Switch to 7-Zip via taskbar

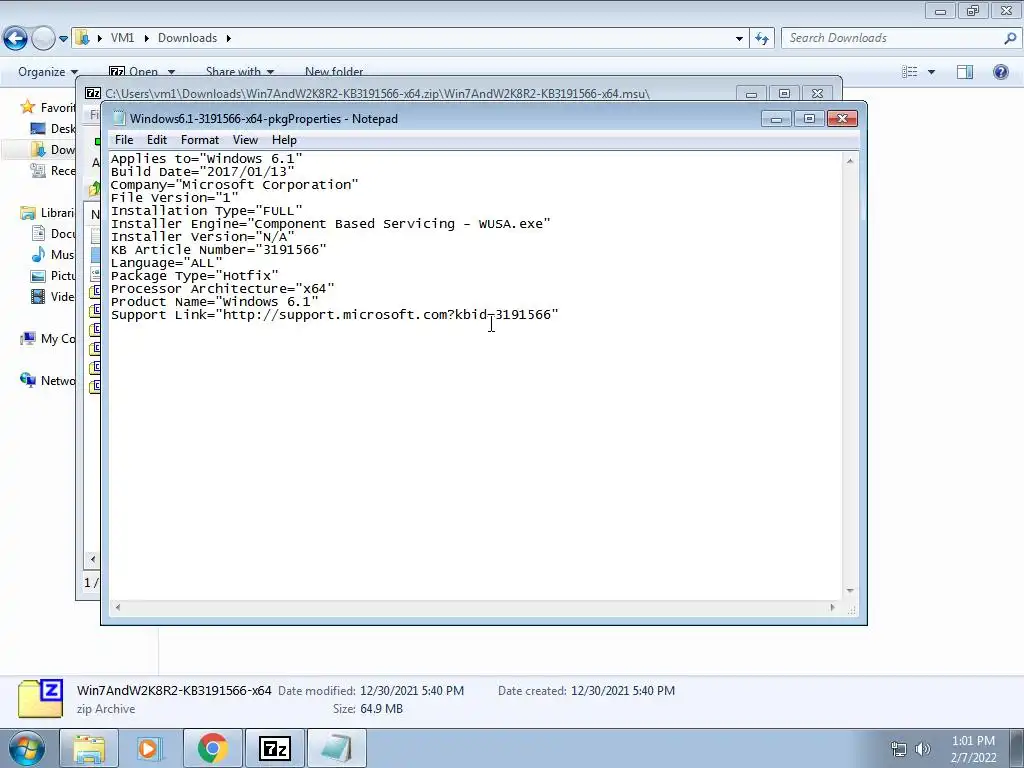click(x=274, y=748)
